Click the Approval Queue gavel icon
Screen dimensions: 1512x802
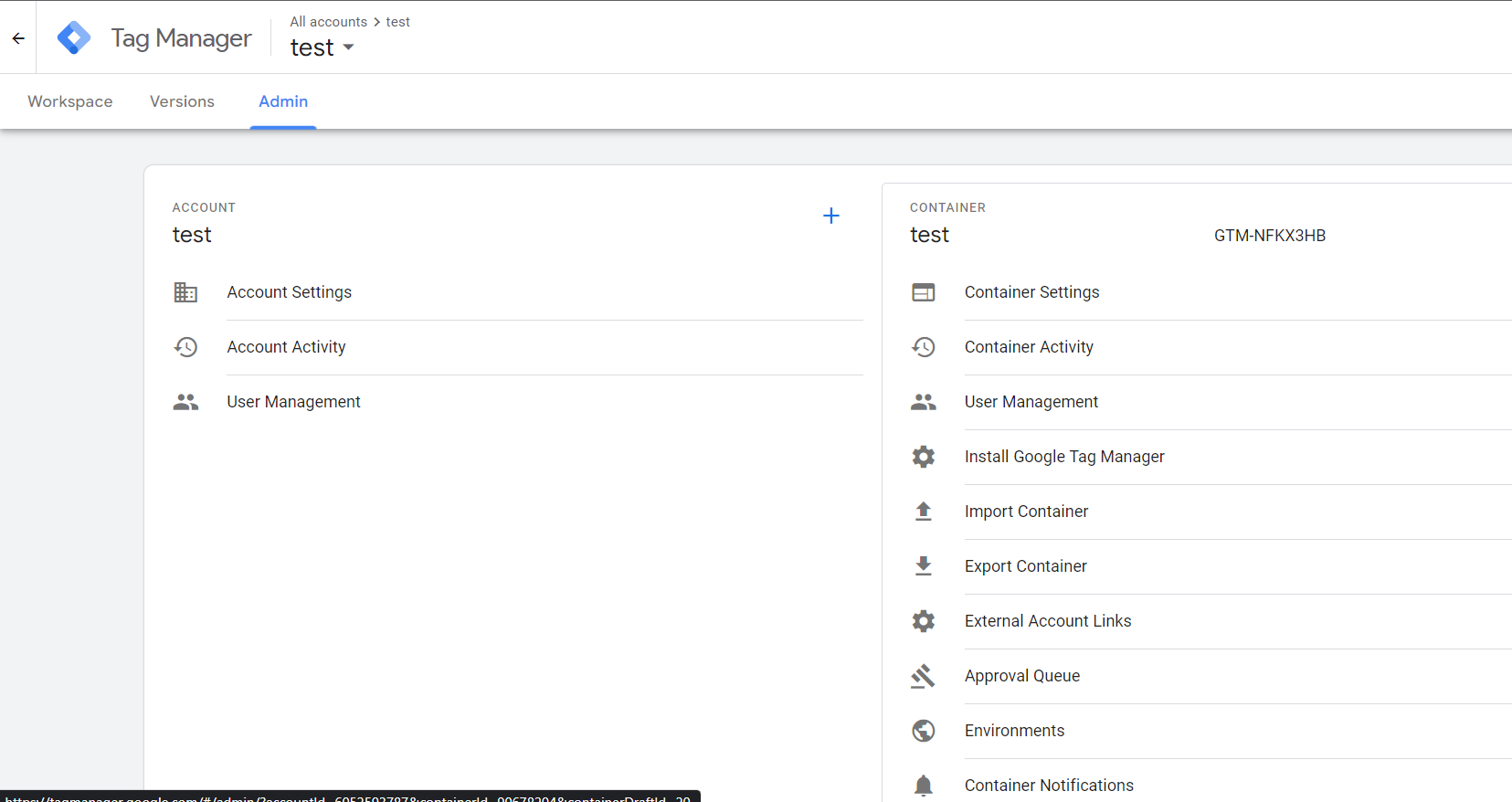(x=924, y=676)
